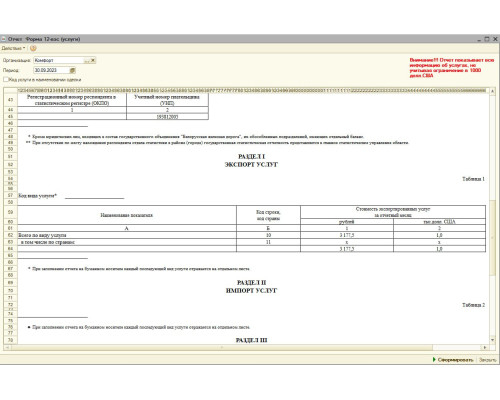Click the line code cell 11
This screenshot has width=500, height=400.
coord(268,242)
